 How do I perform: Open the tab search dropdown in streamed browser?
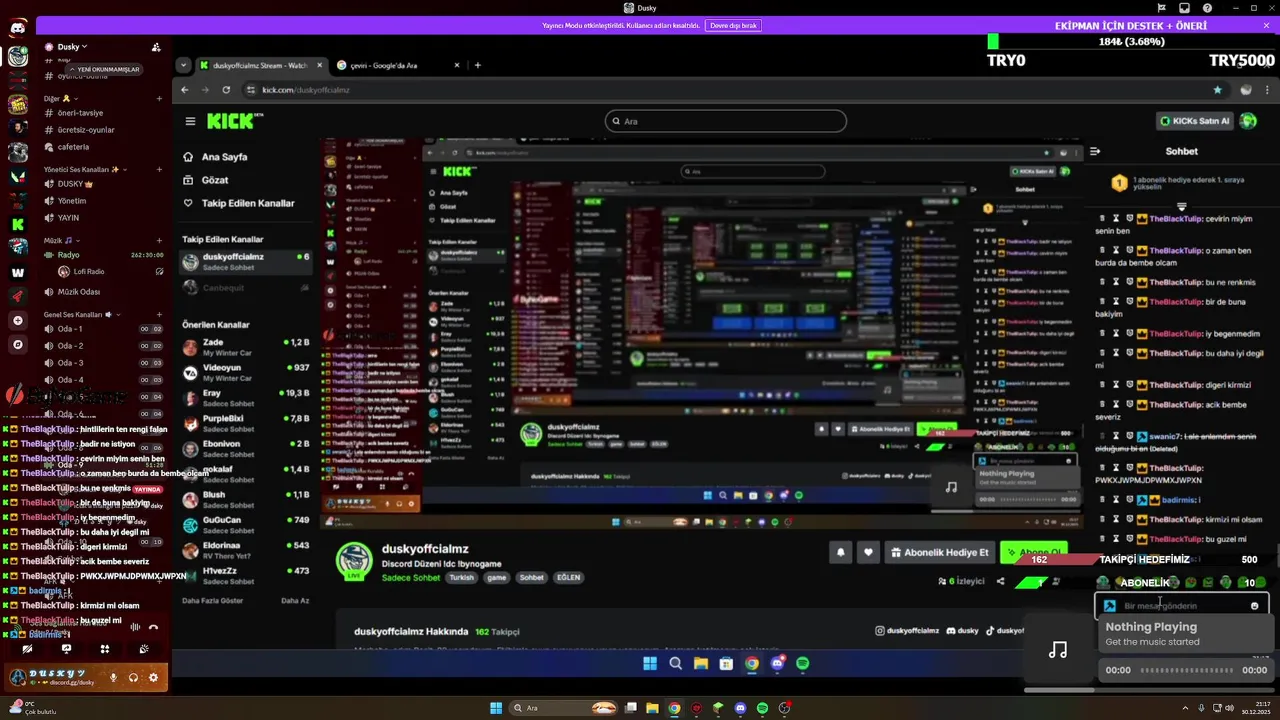pos(182,65)
